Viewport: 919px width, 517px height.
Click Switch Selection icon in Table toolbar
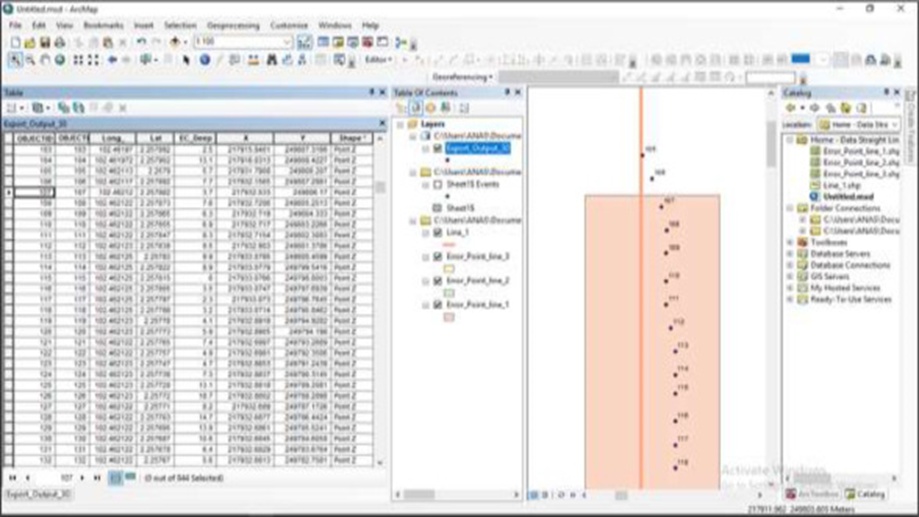tap(78, 108)
